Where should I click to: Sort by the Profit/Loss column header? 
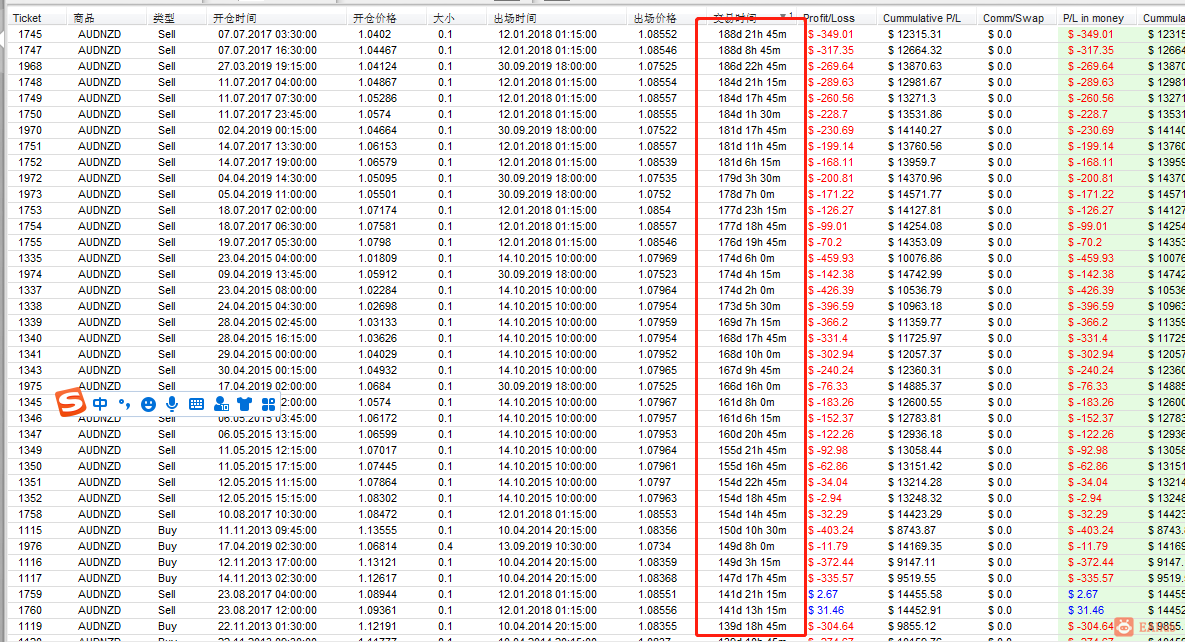click(x=829, y=17)
